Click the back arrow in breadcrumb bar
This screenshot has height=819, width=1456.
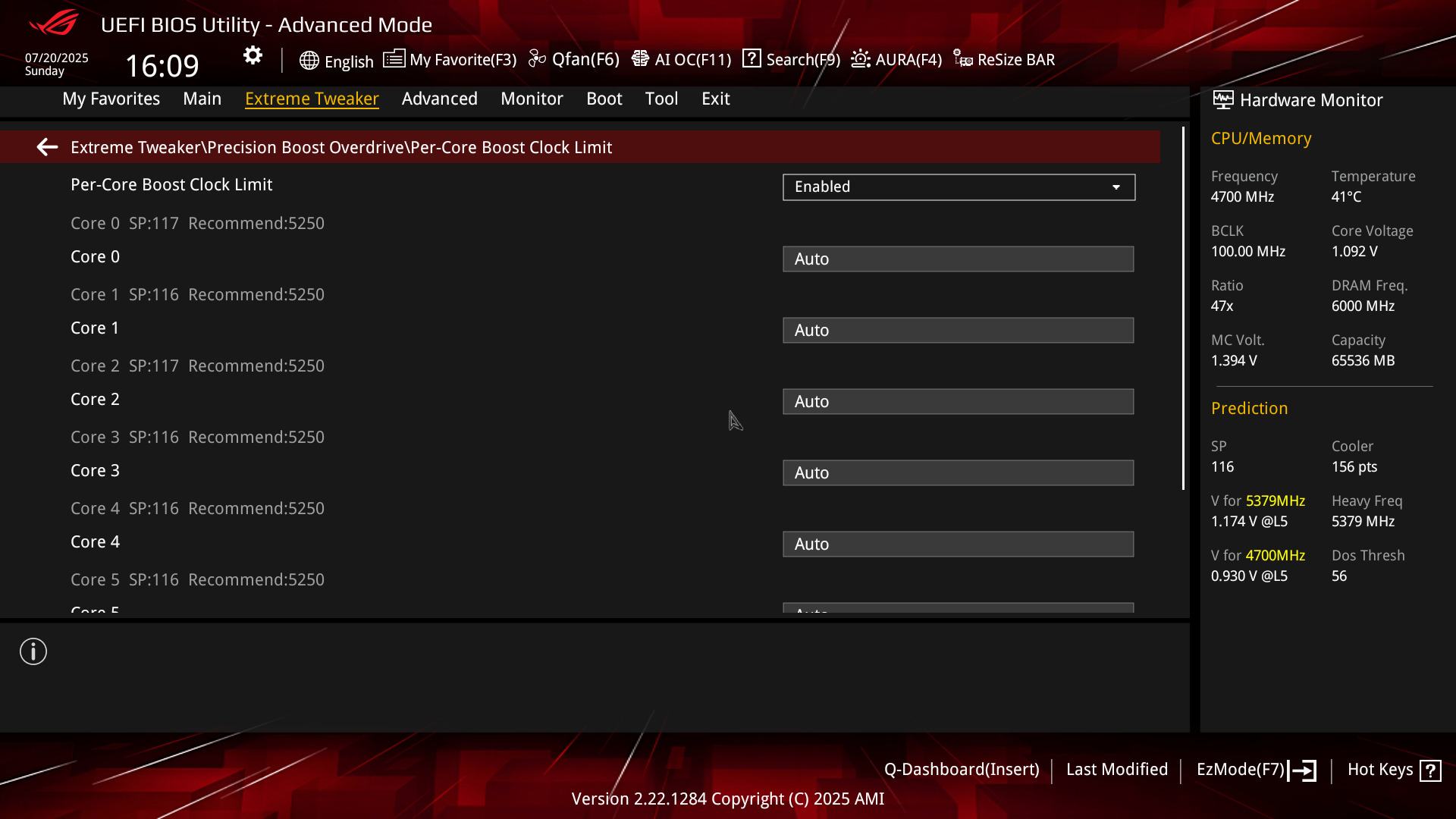47,147
